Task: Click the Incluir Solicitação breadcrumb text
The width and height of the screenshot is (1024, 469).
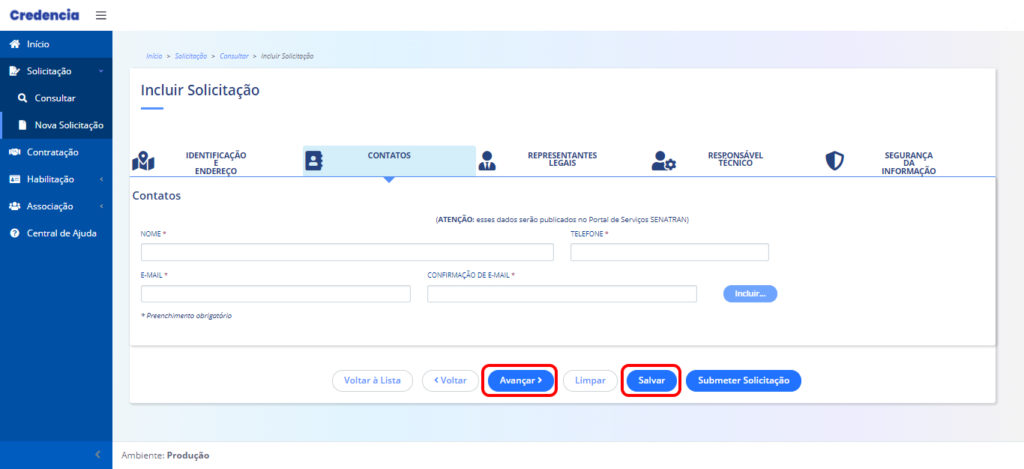Action: [x=287, y=56]
